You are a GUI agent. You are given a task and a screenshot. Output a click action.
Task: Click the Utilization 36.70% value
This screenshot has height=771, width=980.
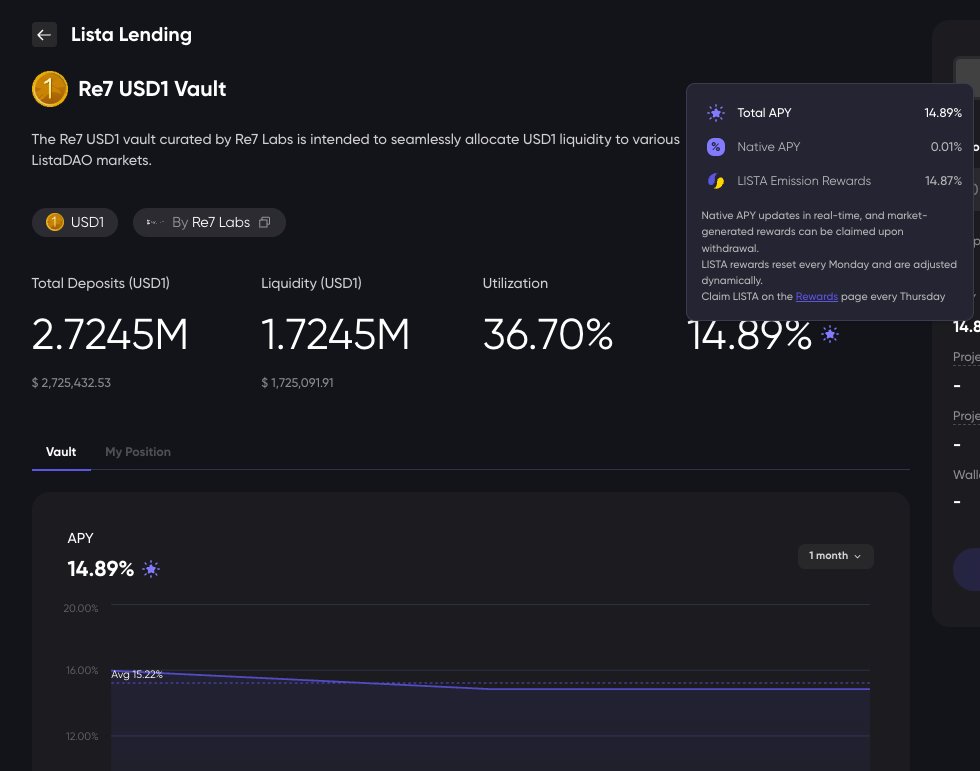point(548,335)
